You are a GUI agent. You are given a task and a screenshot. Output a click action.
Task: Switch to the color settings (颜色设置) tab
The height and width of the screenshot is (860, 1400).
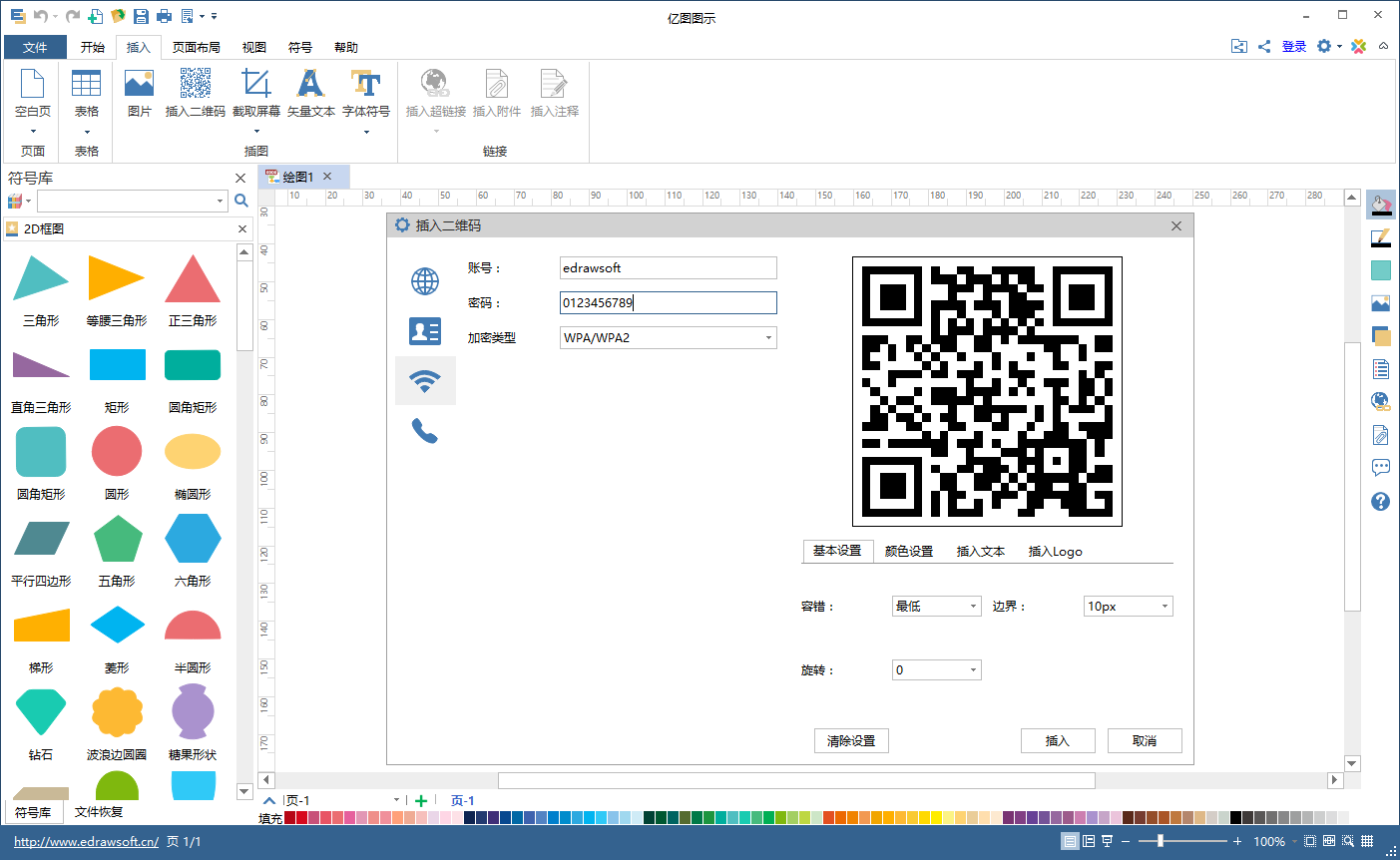tap(909, 552)
